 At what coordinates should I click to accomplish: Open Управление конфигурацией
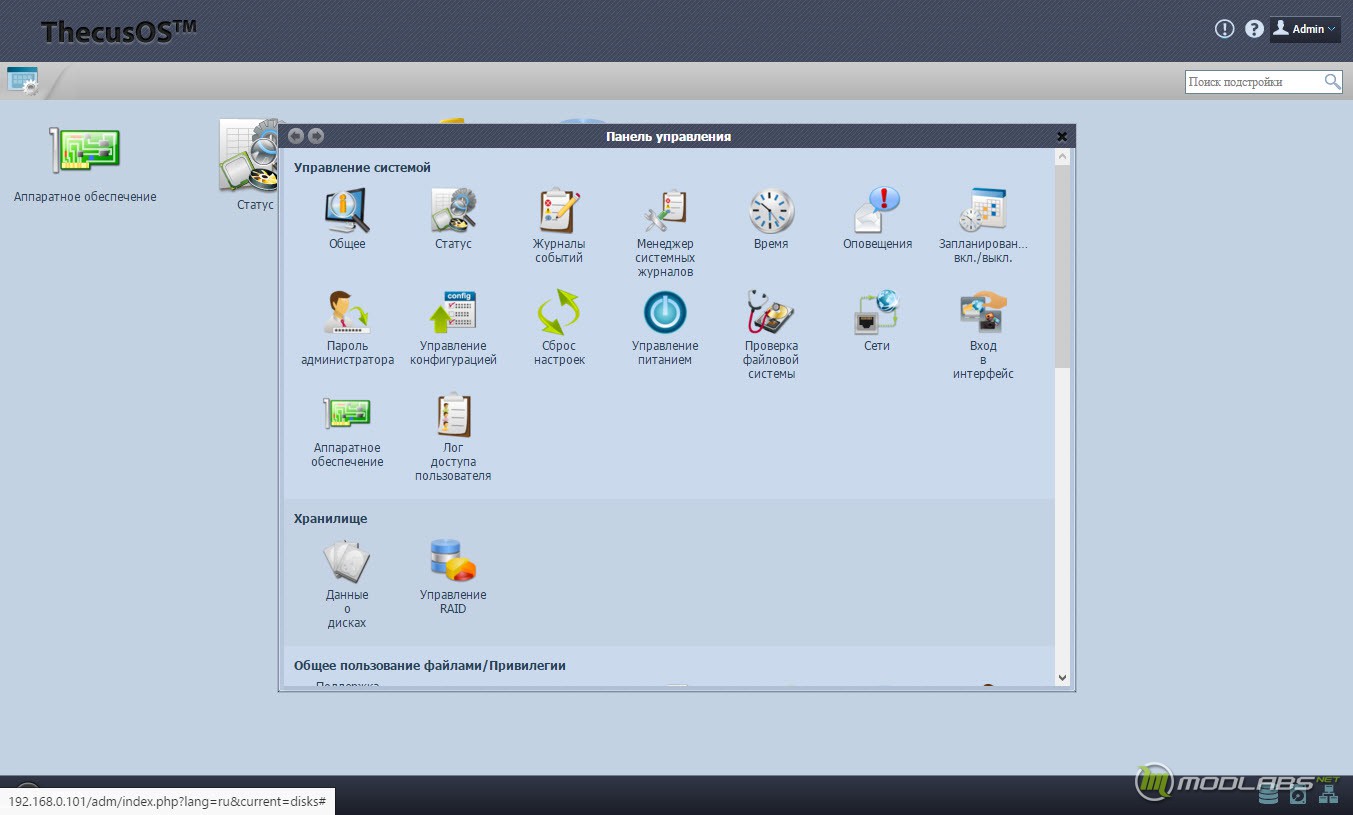coord(453,313)
